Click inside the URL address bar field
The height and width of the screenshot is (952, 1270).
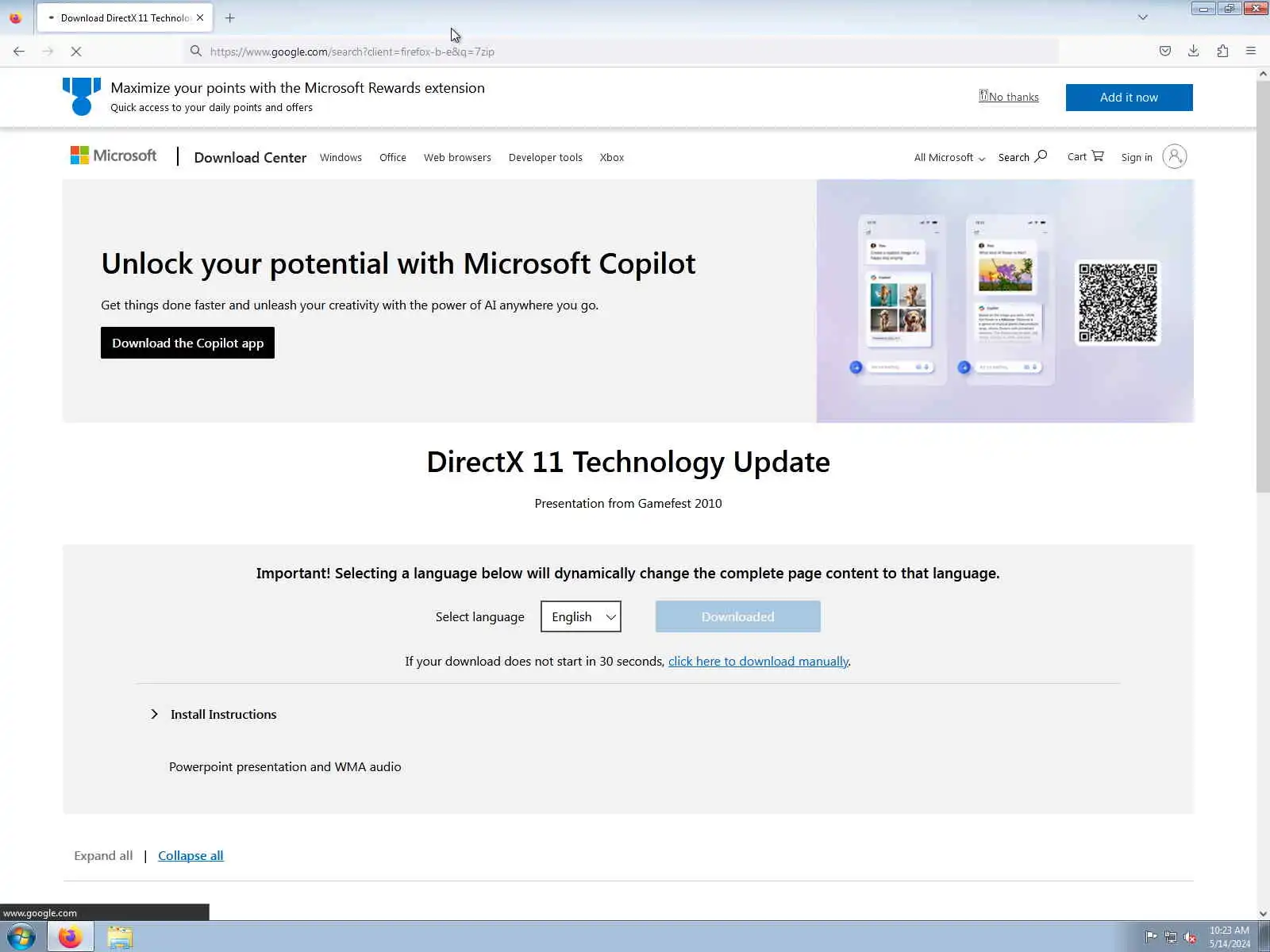[x=619, y=52]
